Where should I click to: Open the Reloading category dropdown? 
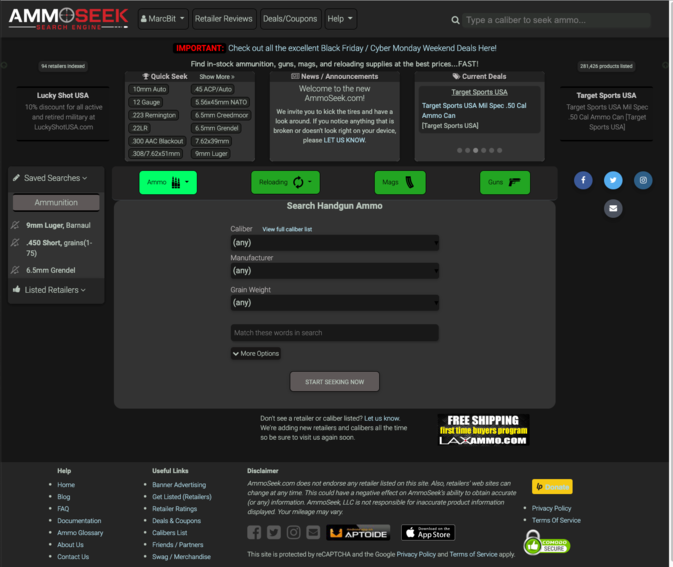coord(285,182)
